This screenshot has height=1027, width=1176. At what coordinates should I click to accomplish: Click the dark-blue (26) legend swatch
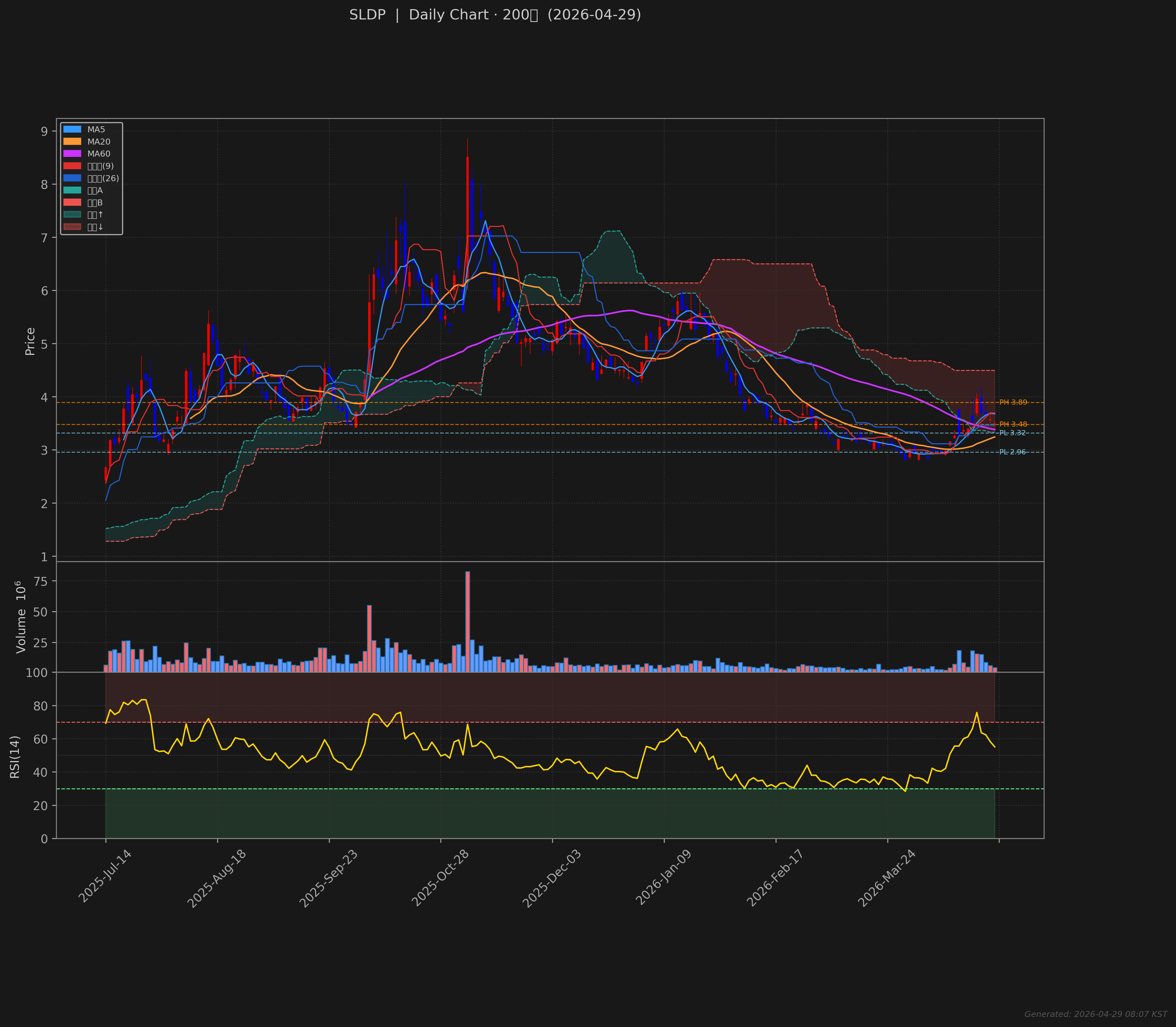[x=72, y=178]
